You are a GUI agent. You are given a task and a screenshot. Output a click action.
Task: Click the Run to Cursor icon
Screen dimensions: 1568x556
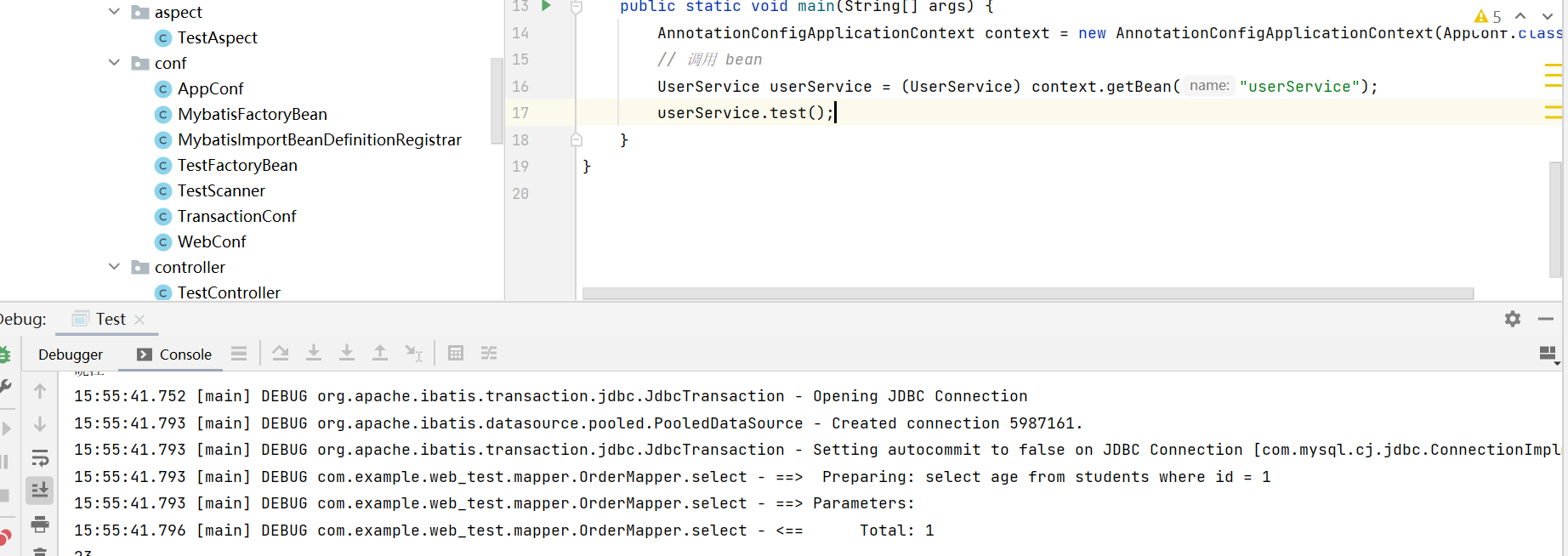tap(413, 353)
